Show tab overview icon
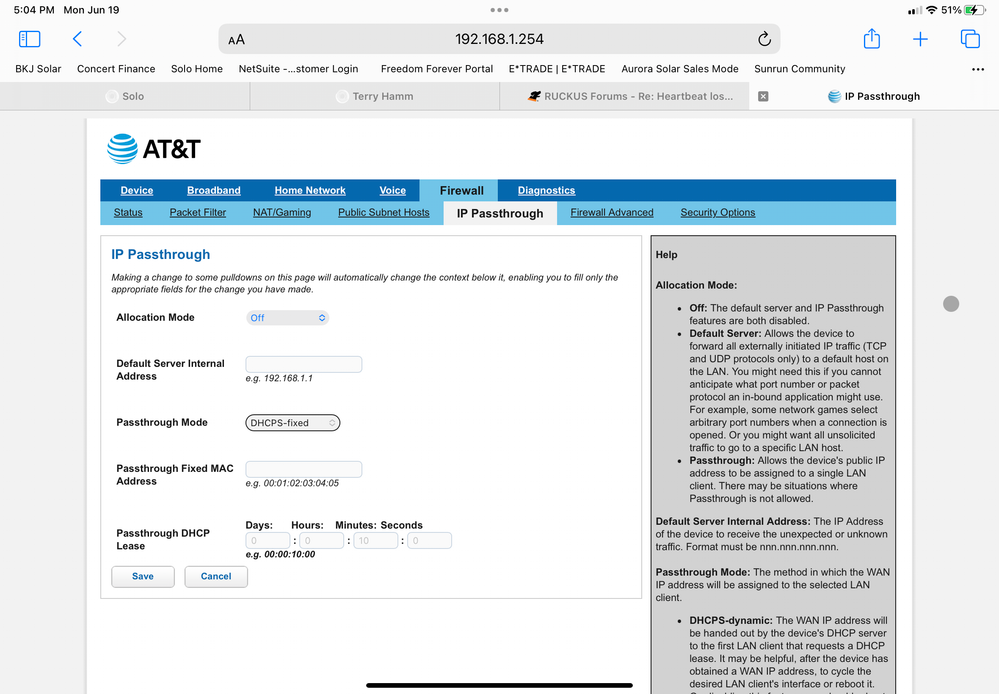 coord(969,39)
